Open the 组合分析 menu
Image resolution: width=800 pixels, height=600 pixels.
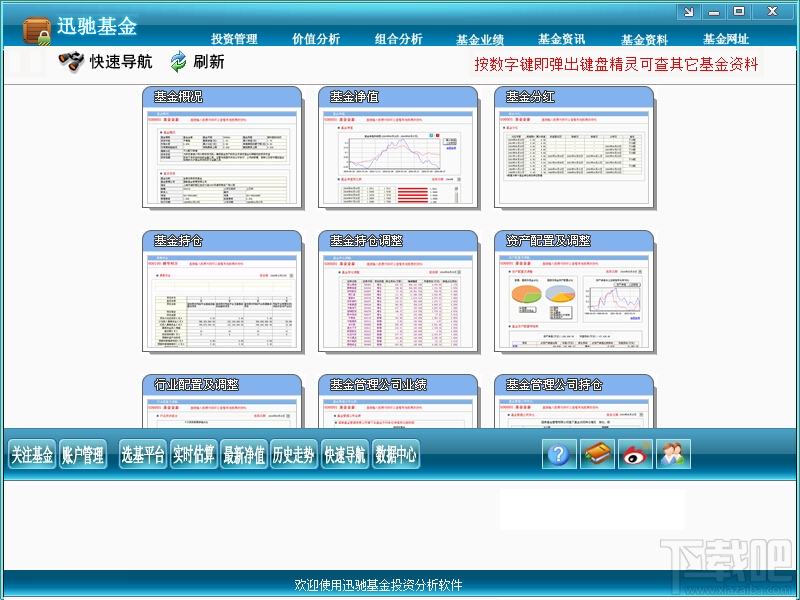(398, 39)
